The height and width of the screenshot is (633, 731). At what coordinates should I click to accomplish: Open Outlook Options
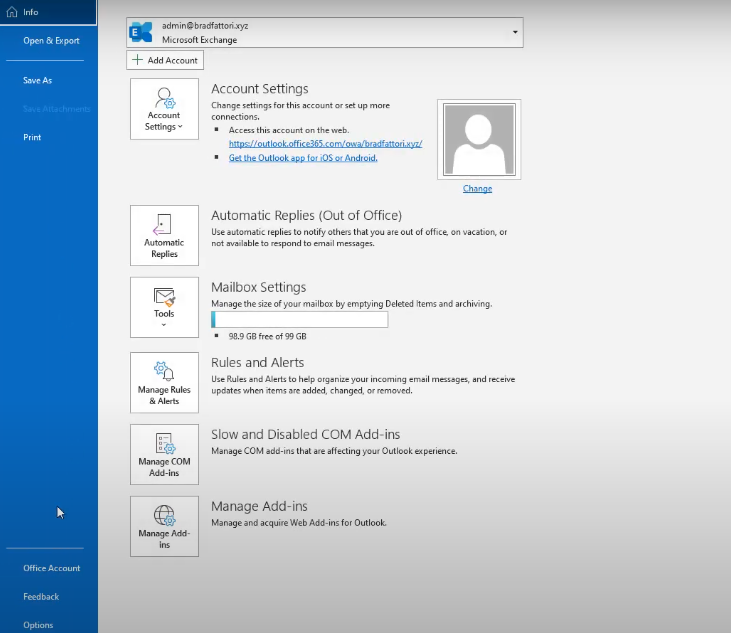click(38, 625)
